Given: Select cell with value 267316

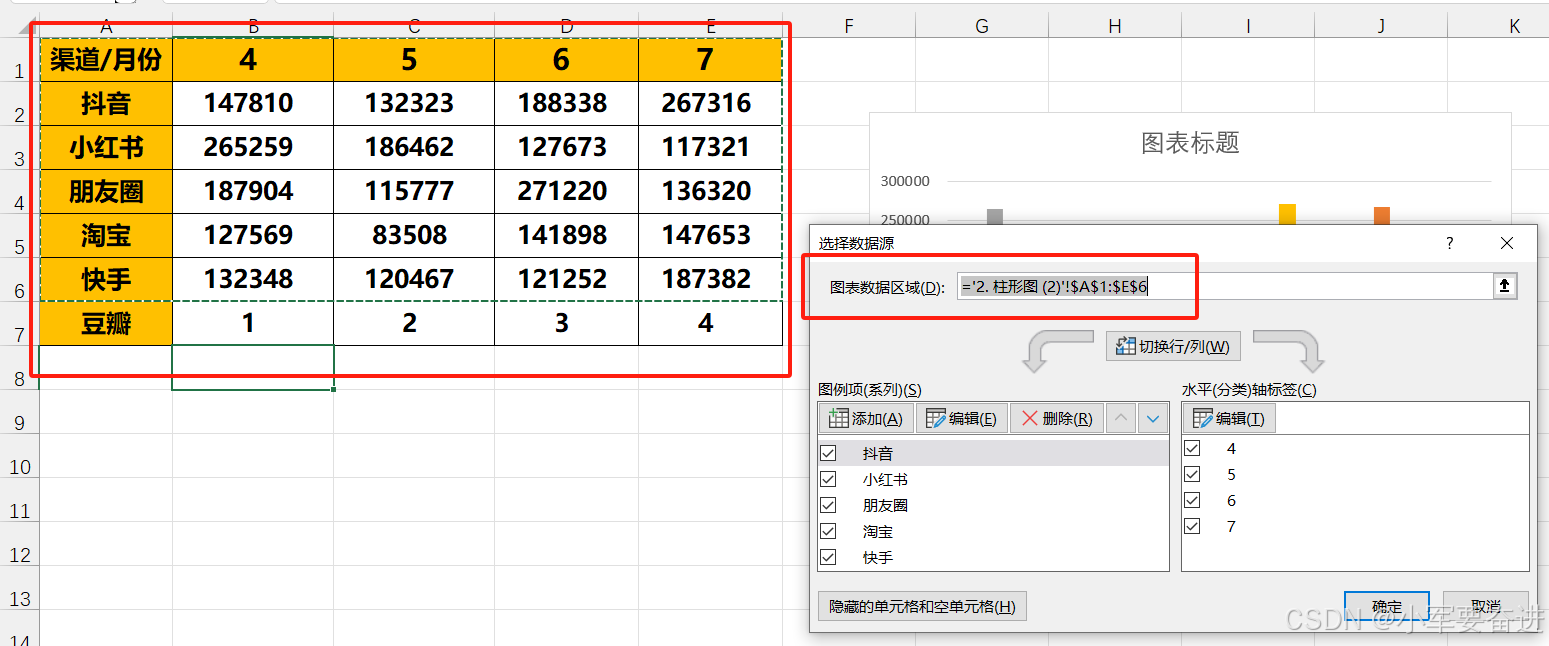Looking at the screenshot, I should pos(710,104).
